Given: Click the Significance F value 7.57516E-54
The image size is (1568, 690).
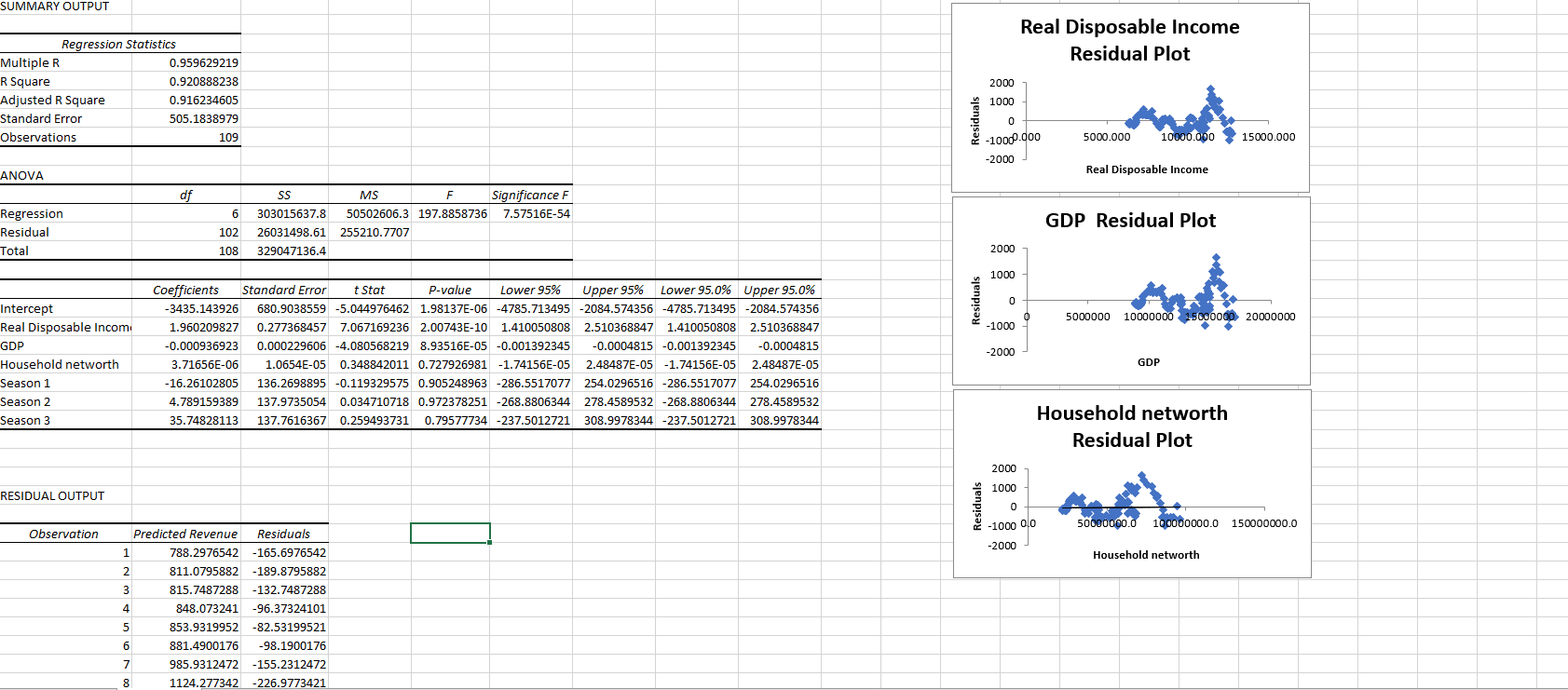Looking at the screenshot, I should [x=537, y=214].
